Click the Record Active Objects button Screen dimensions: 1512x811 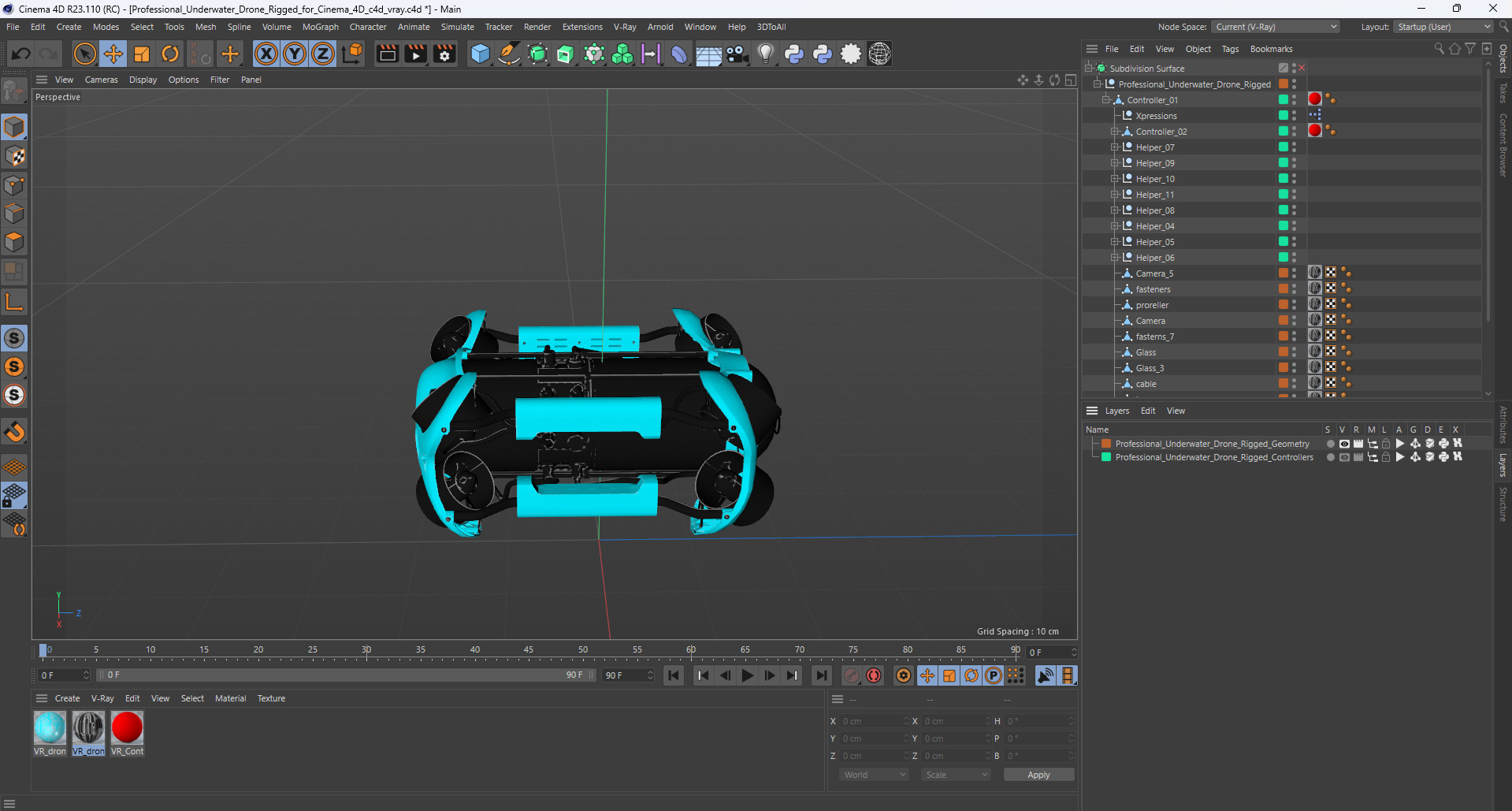[x=852, y=675]
